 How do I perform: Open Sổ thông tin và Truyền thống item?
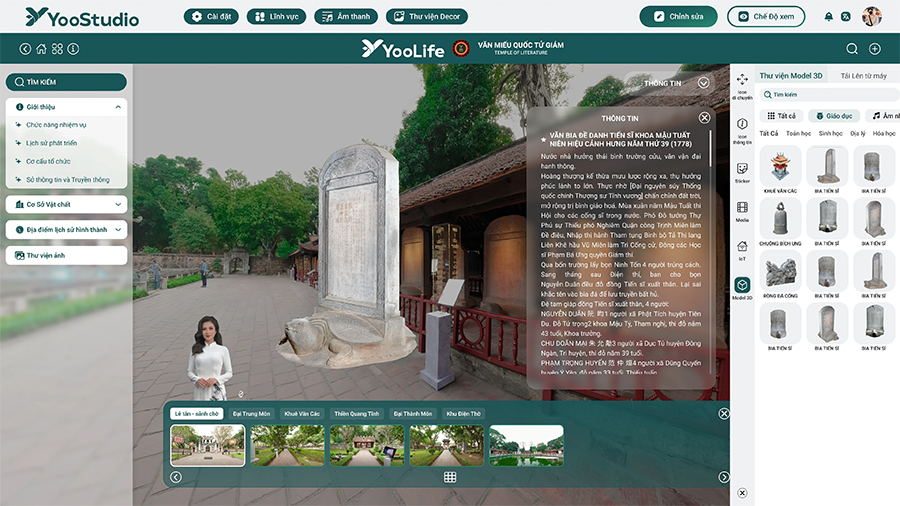[67, 180]
